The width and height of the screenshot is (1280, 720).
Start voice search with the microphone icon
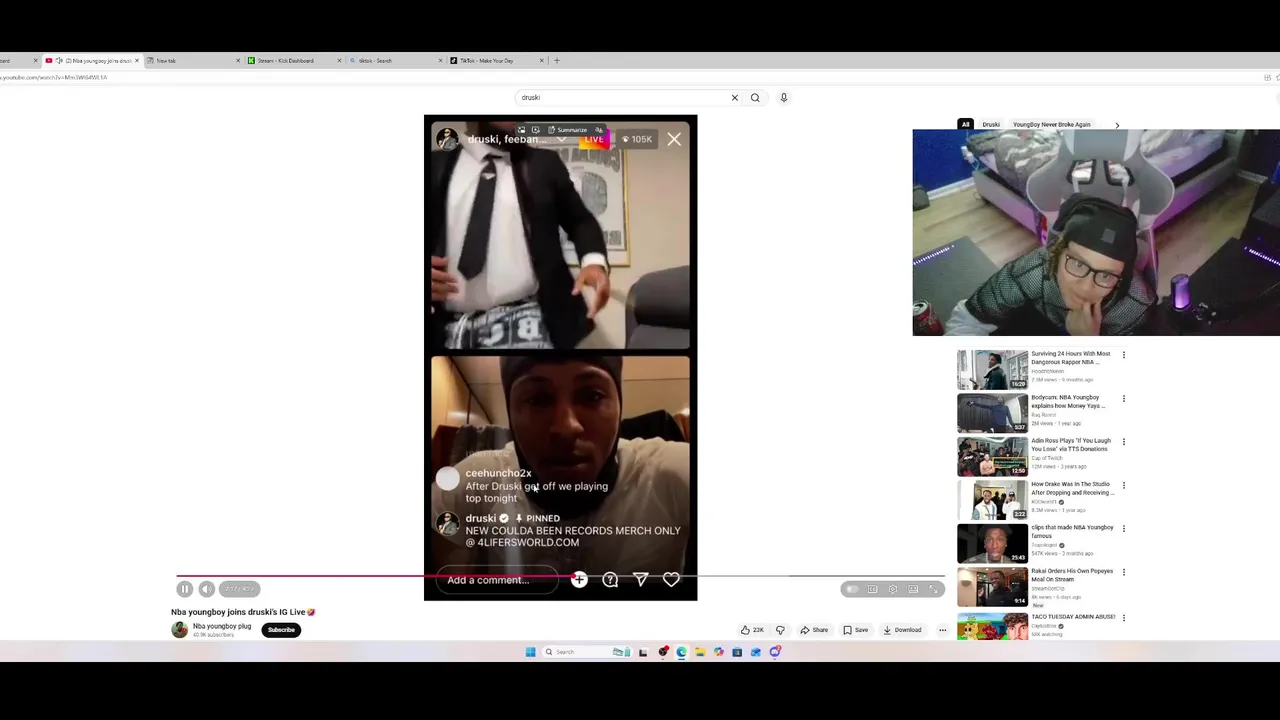[x=784, y=98]
